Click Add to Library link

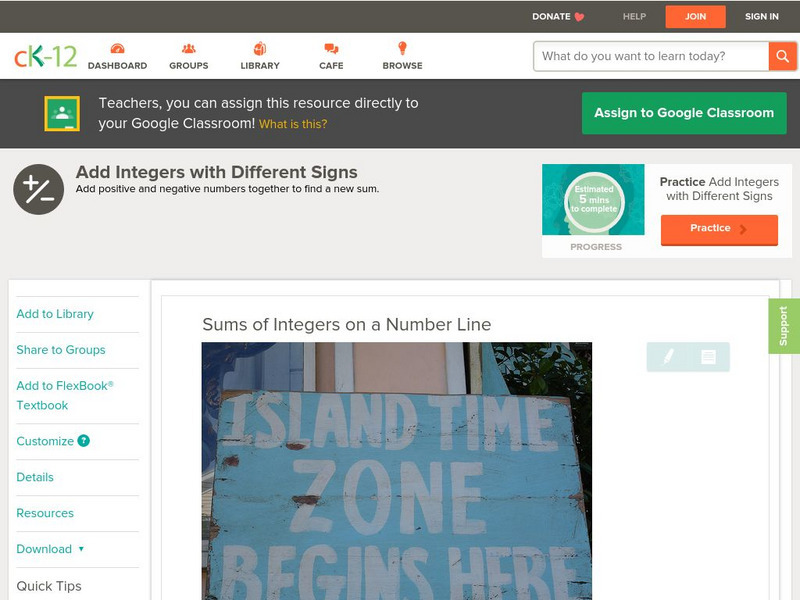click(x=55, y=314)
